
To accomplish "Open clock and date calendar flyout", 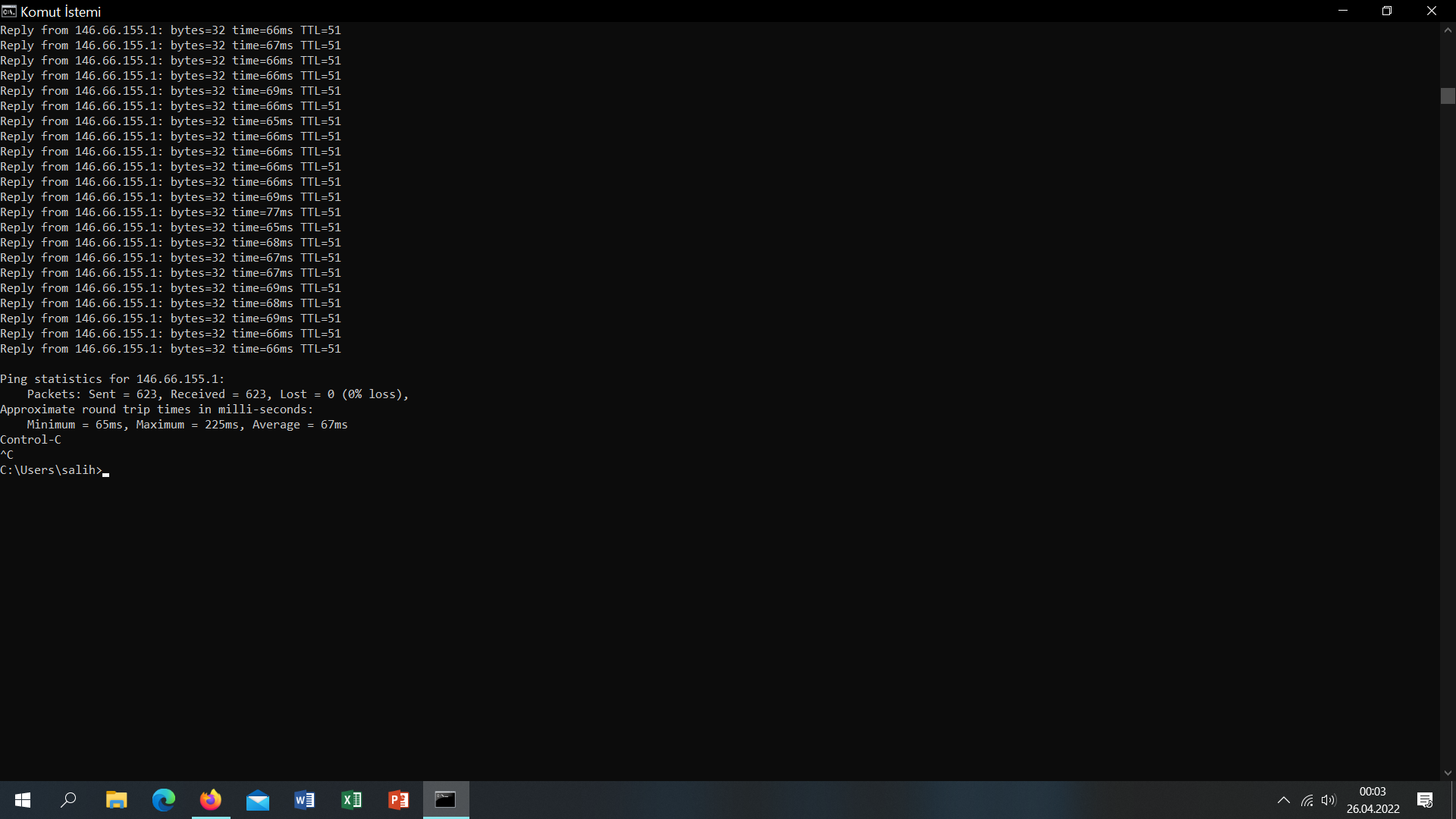I will [x=1373, y=800].
